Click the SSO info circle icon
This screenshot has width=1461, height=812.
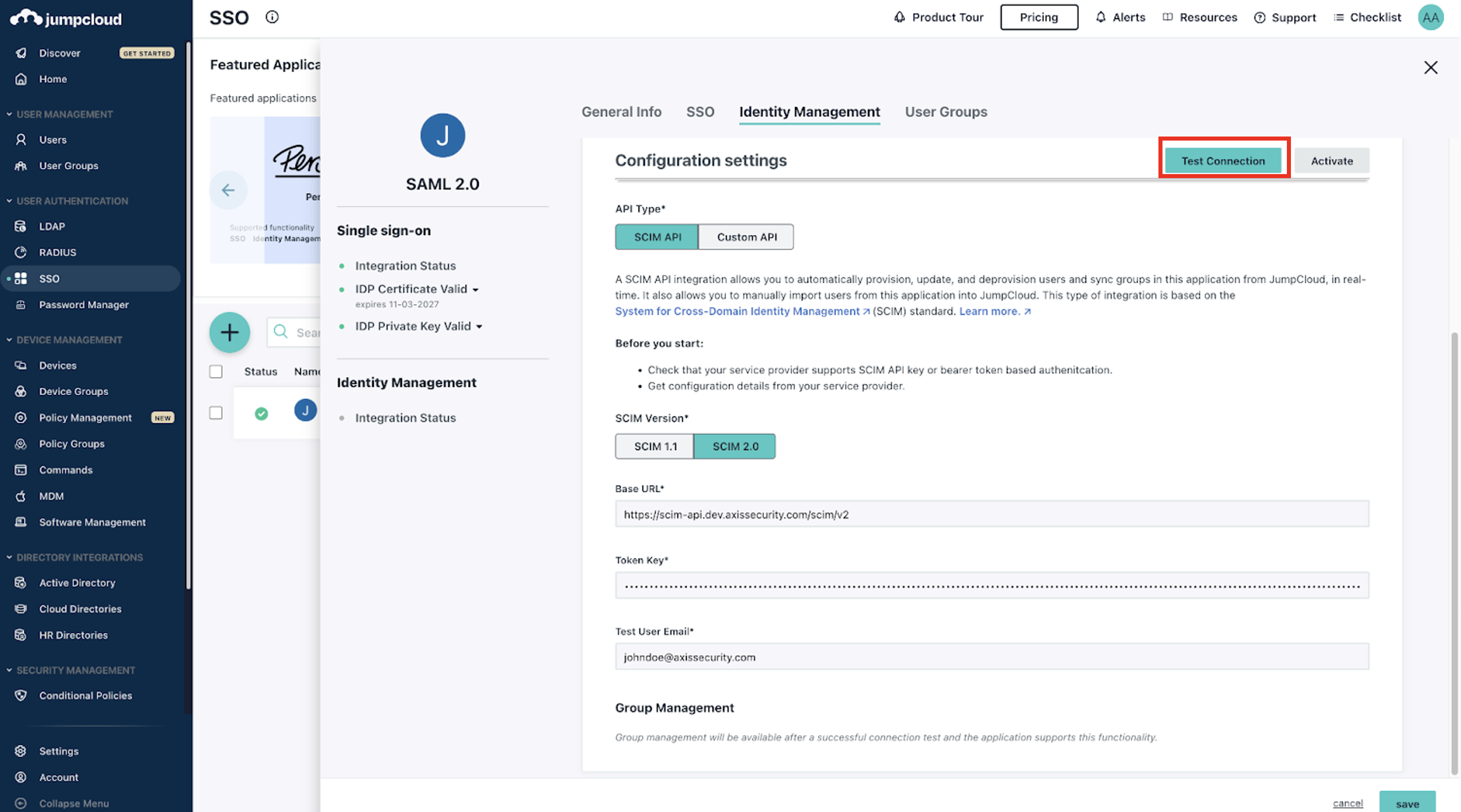pyautogui.click(x=272, y=17)
